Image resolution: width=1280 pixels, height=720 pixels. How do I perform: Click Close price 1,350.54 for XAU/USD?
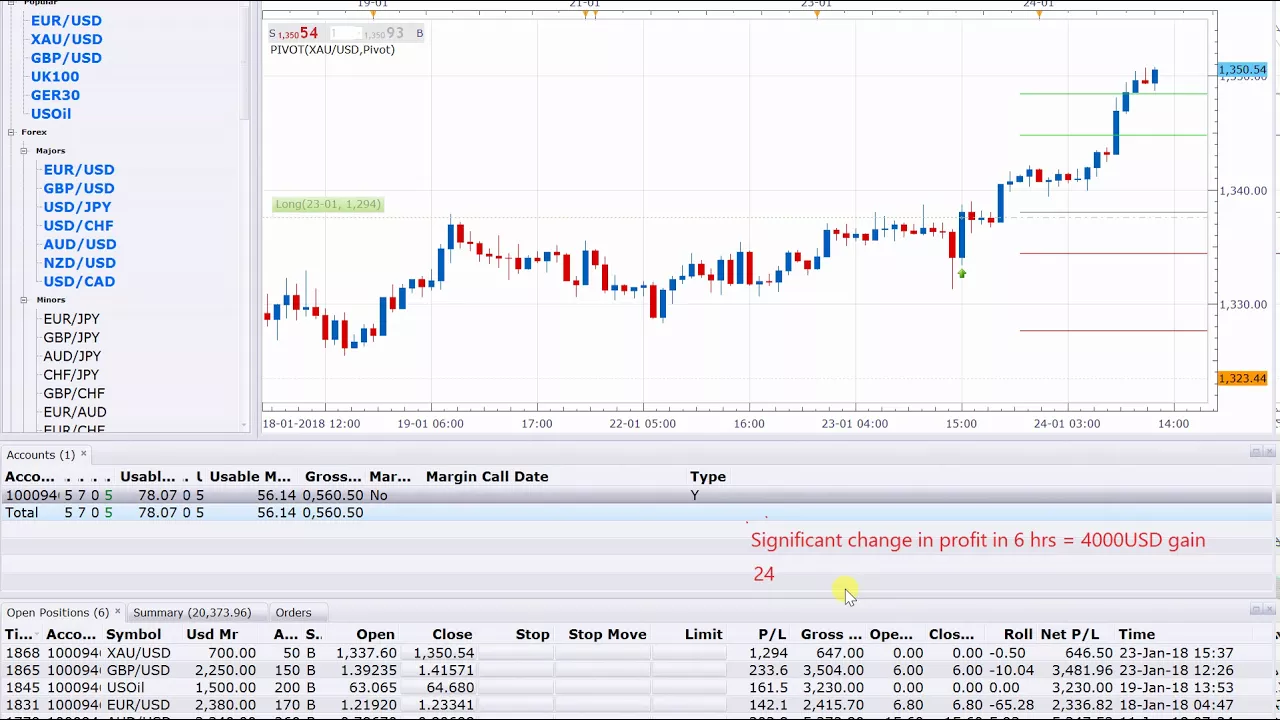click(x=443, y=653)
